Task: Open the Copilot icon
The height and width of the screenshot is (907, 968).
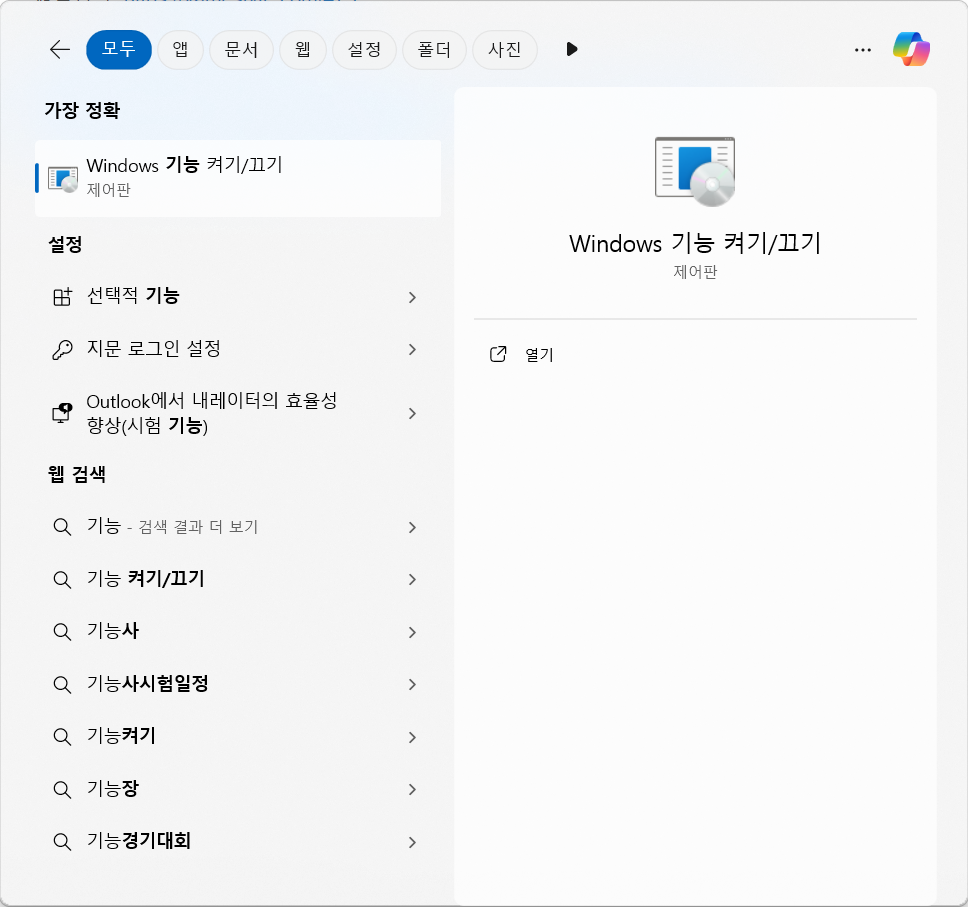Action: point(911,49)
